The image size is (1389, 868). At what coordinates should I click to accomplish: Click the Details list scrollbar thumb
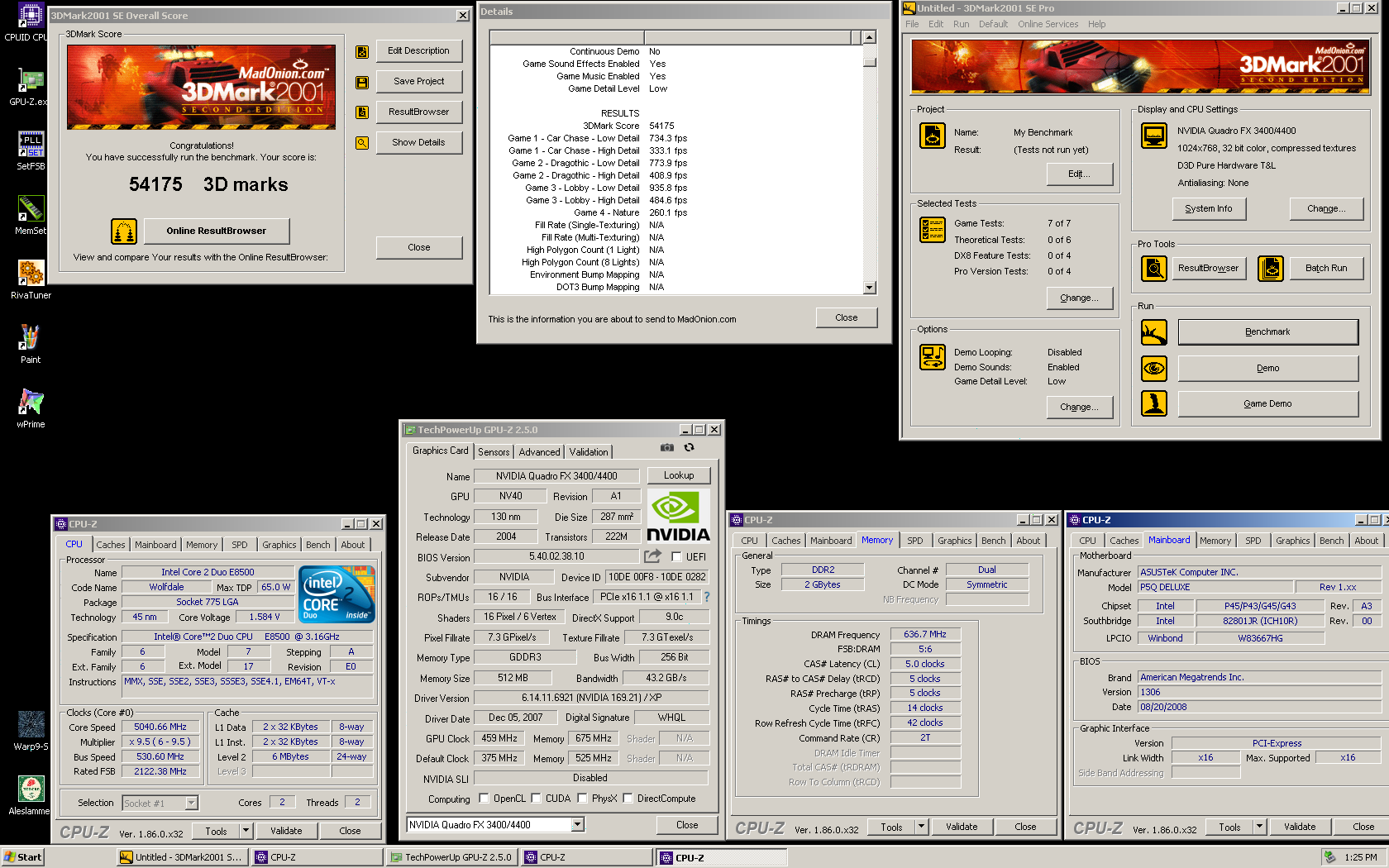(x=869, y=62)
